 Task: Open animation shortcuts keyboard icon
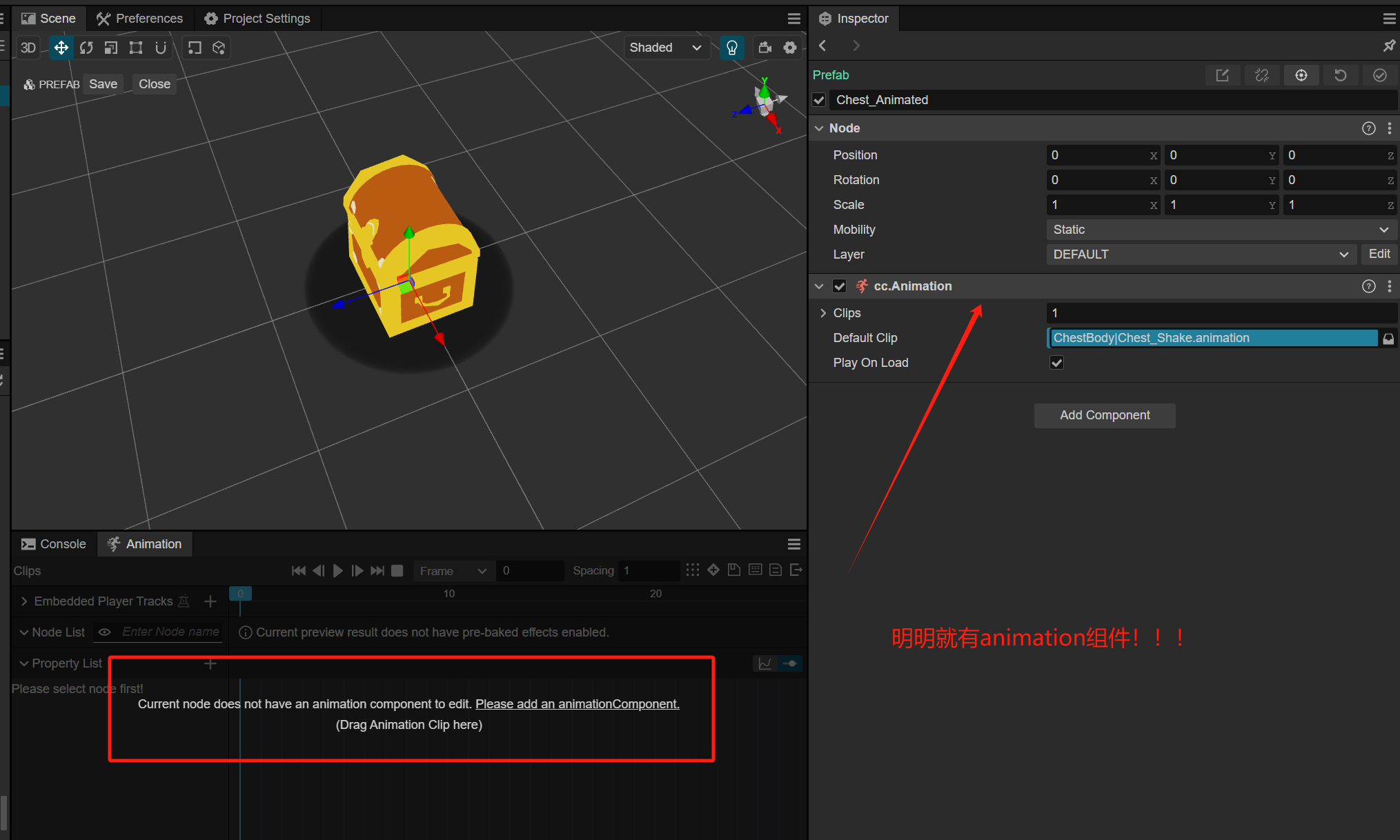[756, 570]
